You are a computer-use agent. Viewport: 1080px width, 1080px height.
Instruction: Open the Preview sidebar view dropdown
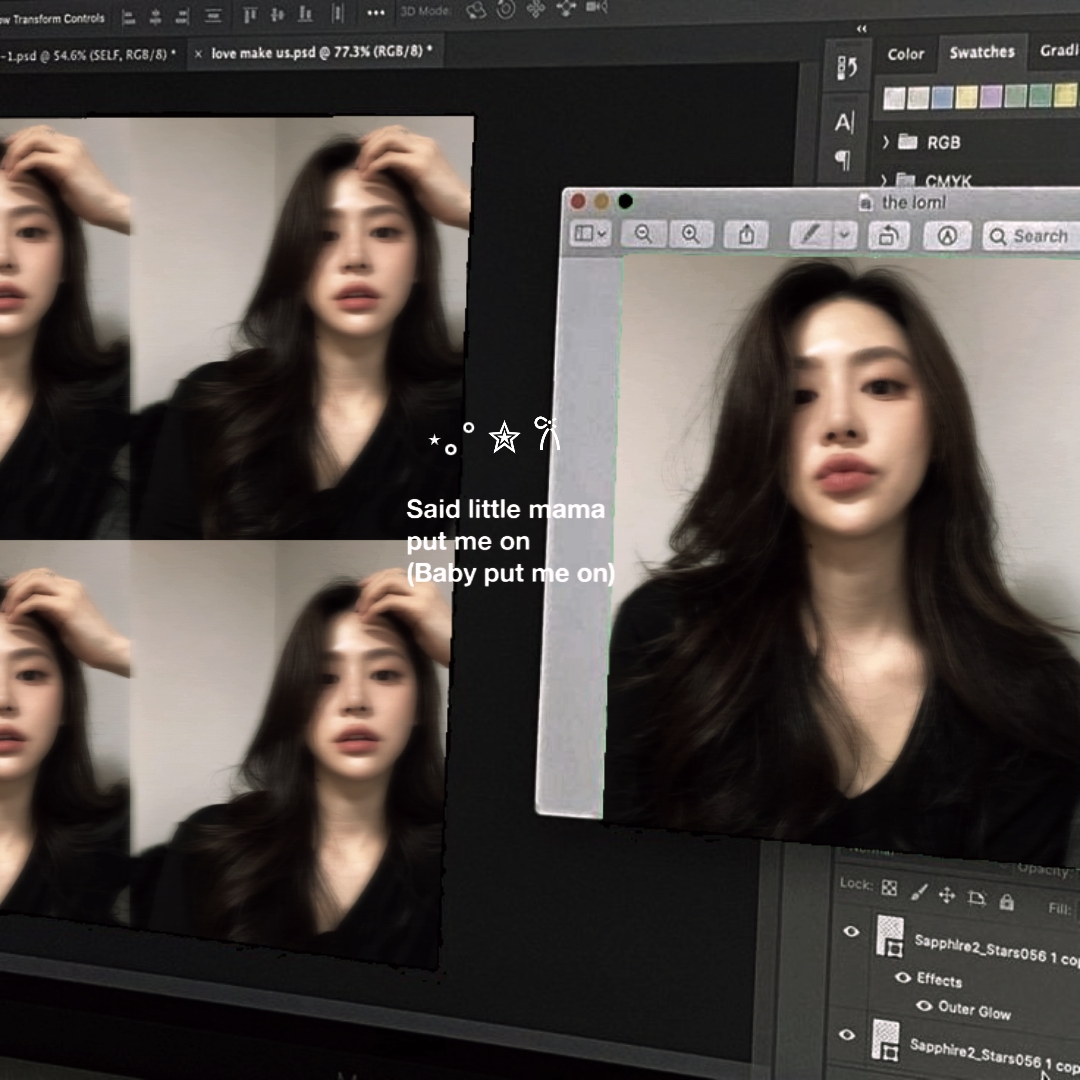tap(589, 234)
